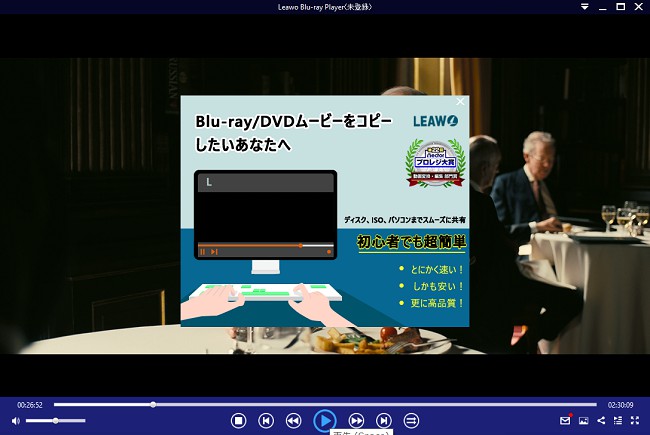Take a snapshot with the screenshot icon
Screen dimensions: 650x435
click(583, 421)
